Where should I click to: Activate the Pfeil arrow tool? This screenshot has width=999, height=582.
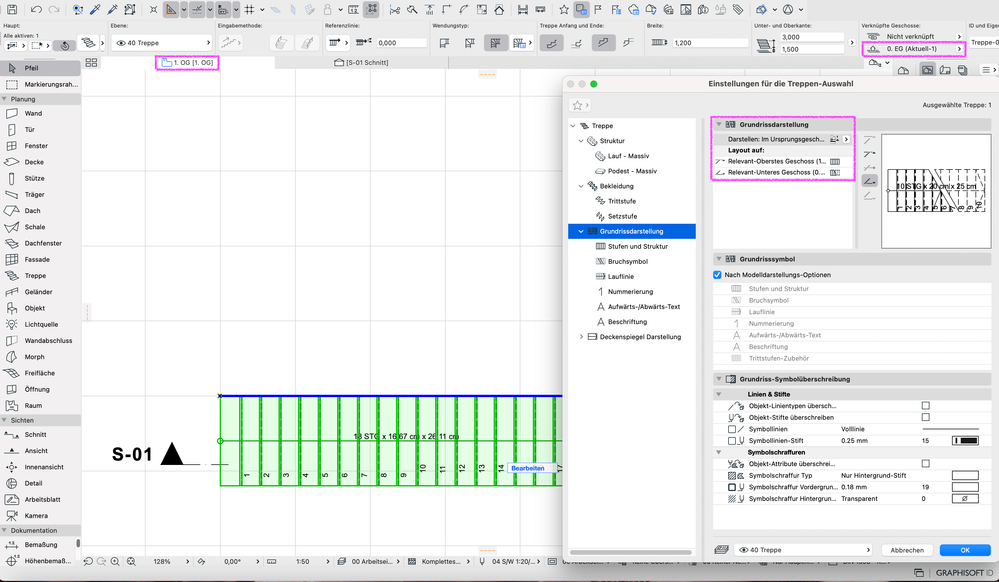(32, 68)
